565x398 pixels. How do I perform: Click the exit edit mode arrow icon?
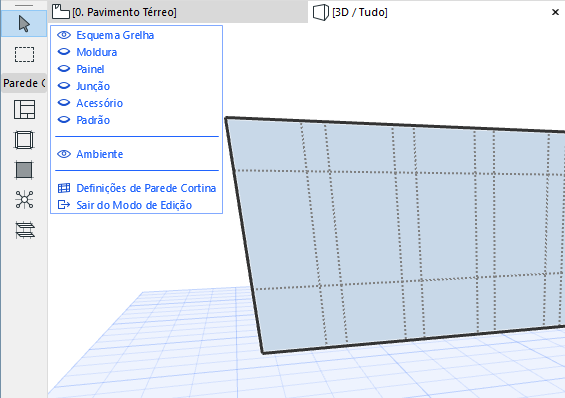64,205
